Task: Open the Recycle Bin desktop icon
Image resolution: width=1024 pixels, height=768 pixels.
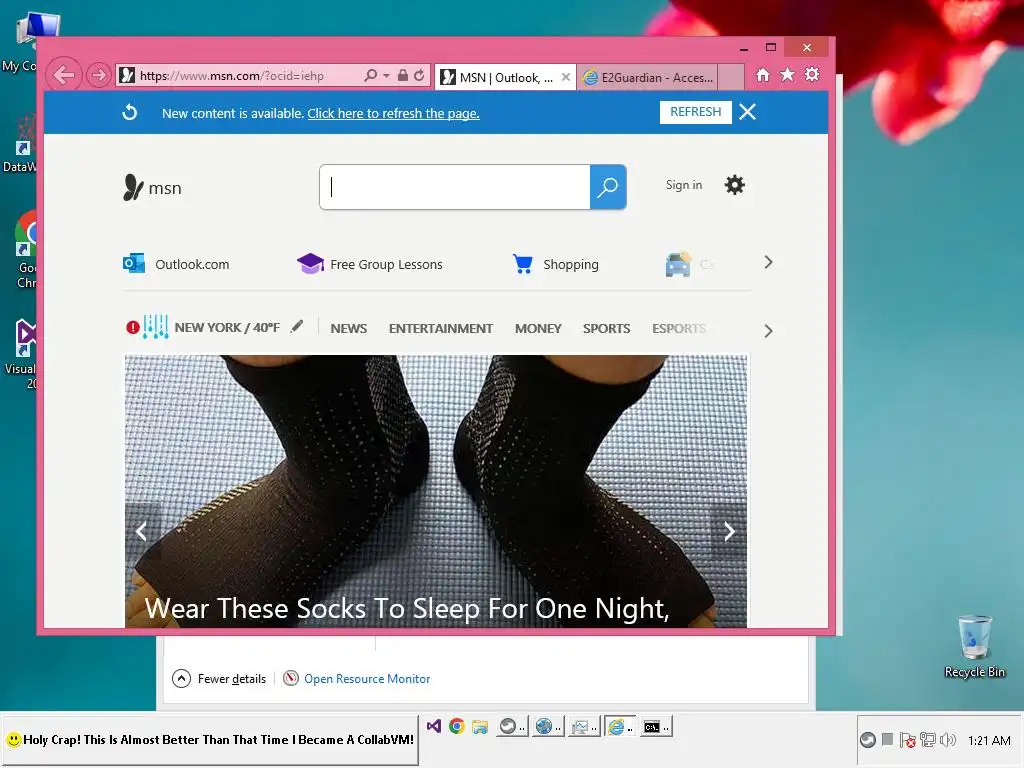Action: click(974, 646)
